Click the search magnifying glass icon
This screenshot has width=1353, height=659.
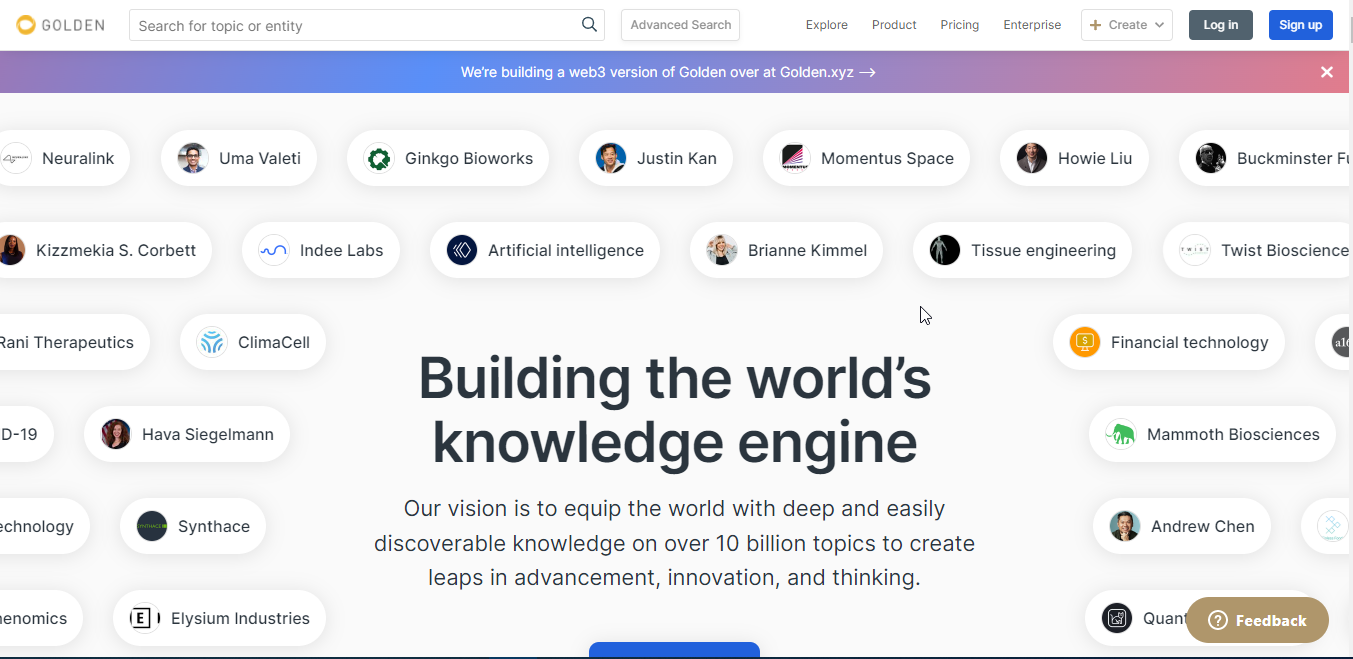[588, 24]
